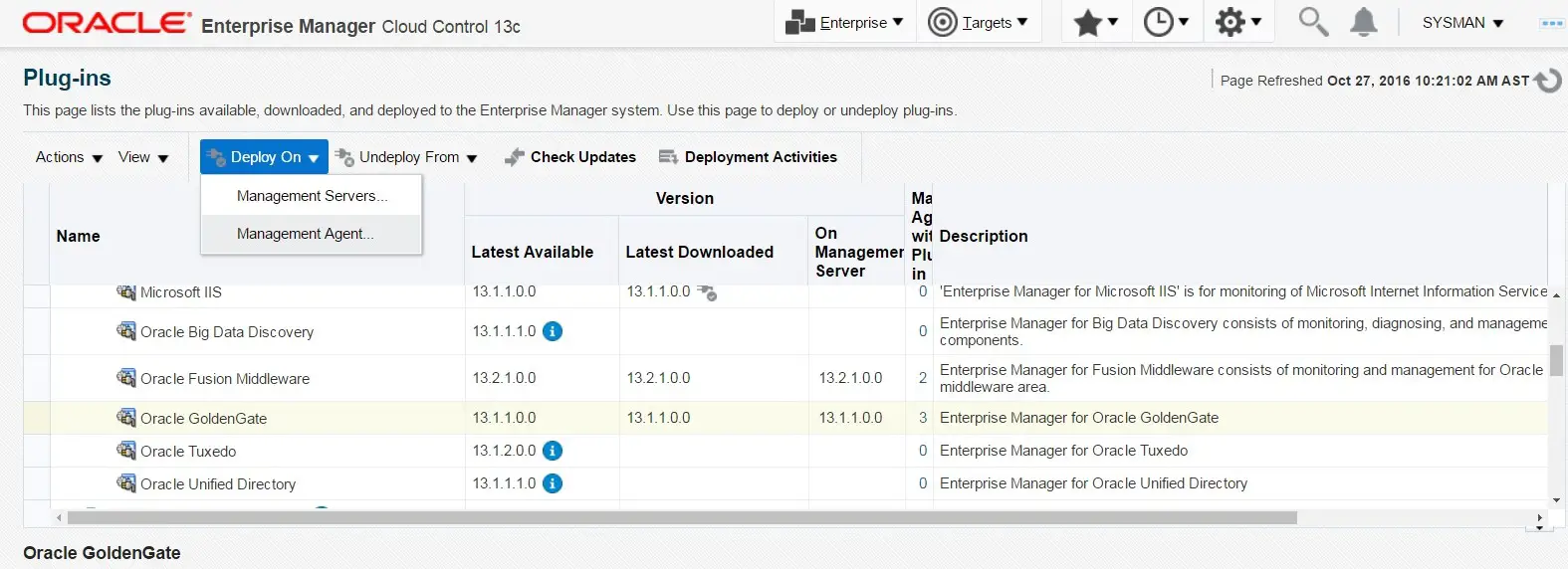Viewport: 1568px width, 569px height.
Task: Open Deployment Activities
Action: (x=748, y=157)
